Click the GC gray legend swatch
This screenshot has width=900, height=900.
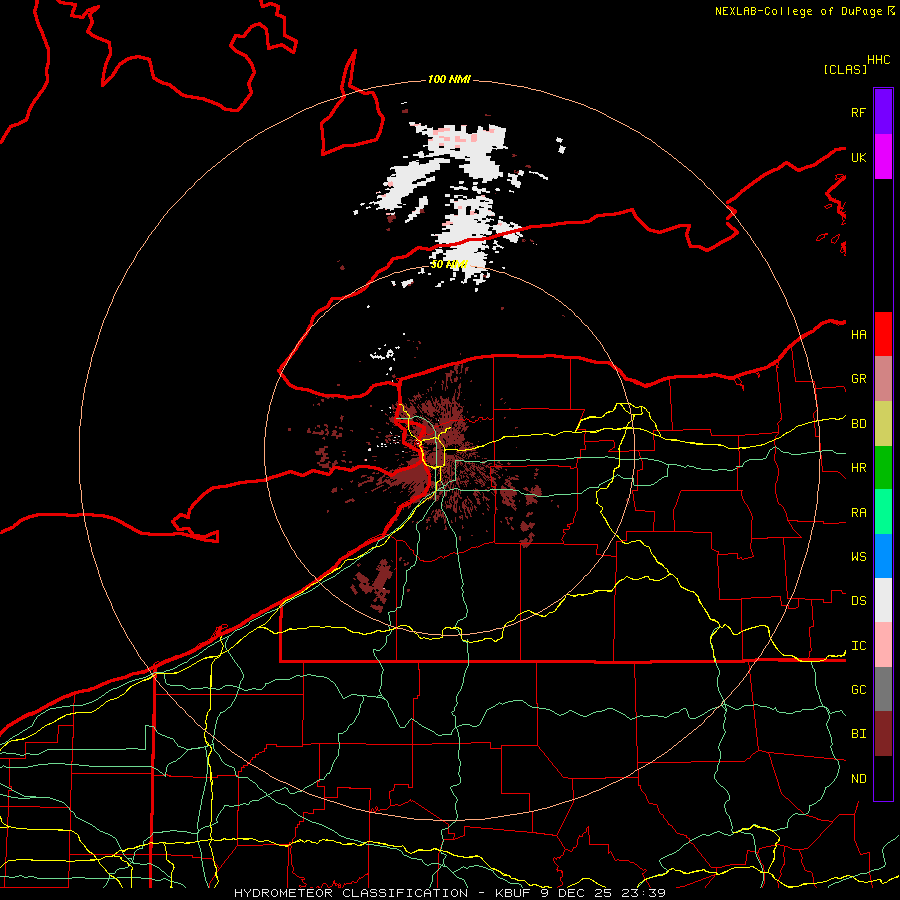[x=883, y=689]
